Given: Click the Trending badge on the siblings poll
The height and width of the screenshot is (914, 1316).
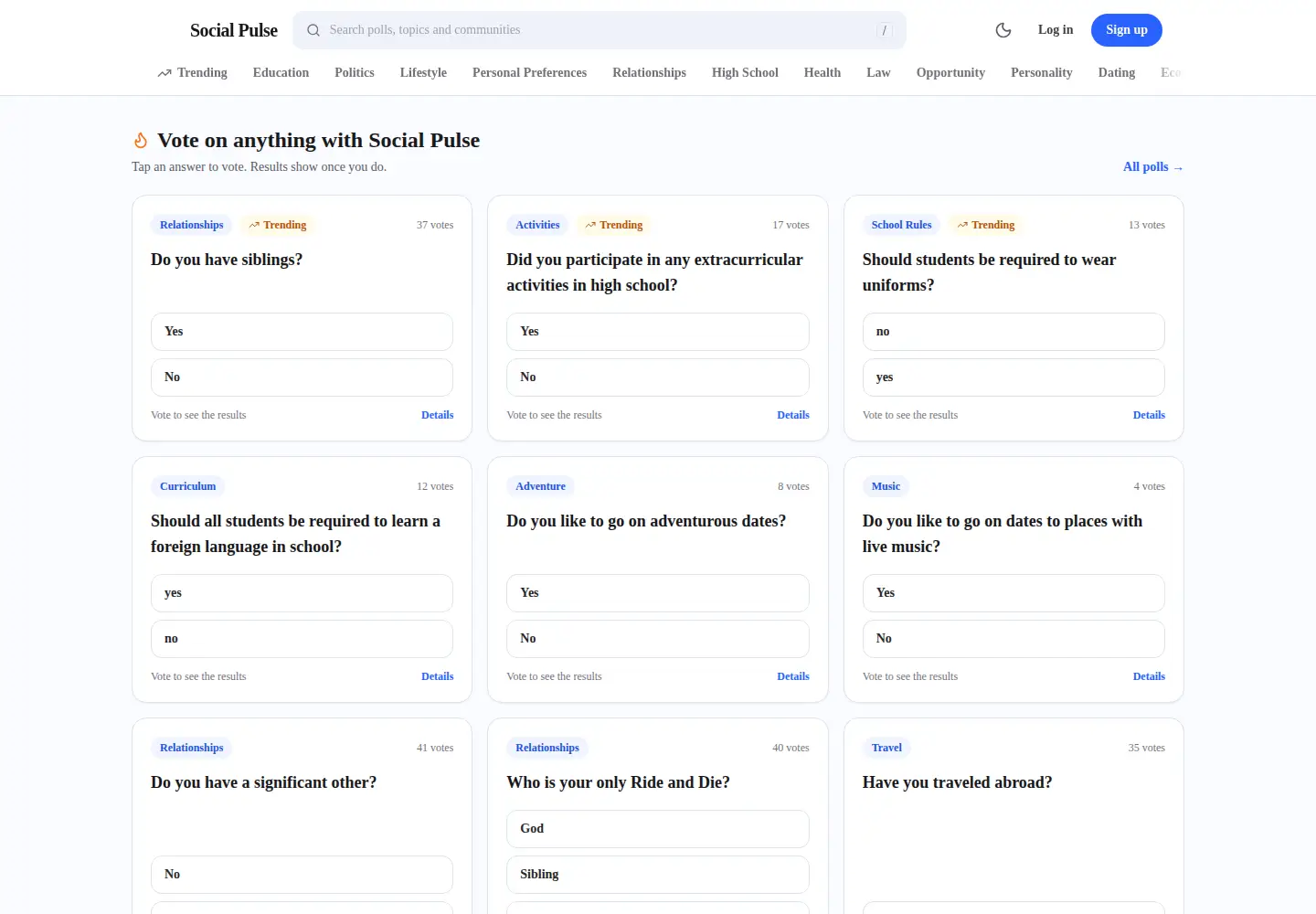Looking at the screenshot, I should tap(278, 225).
